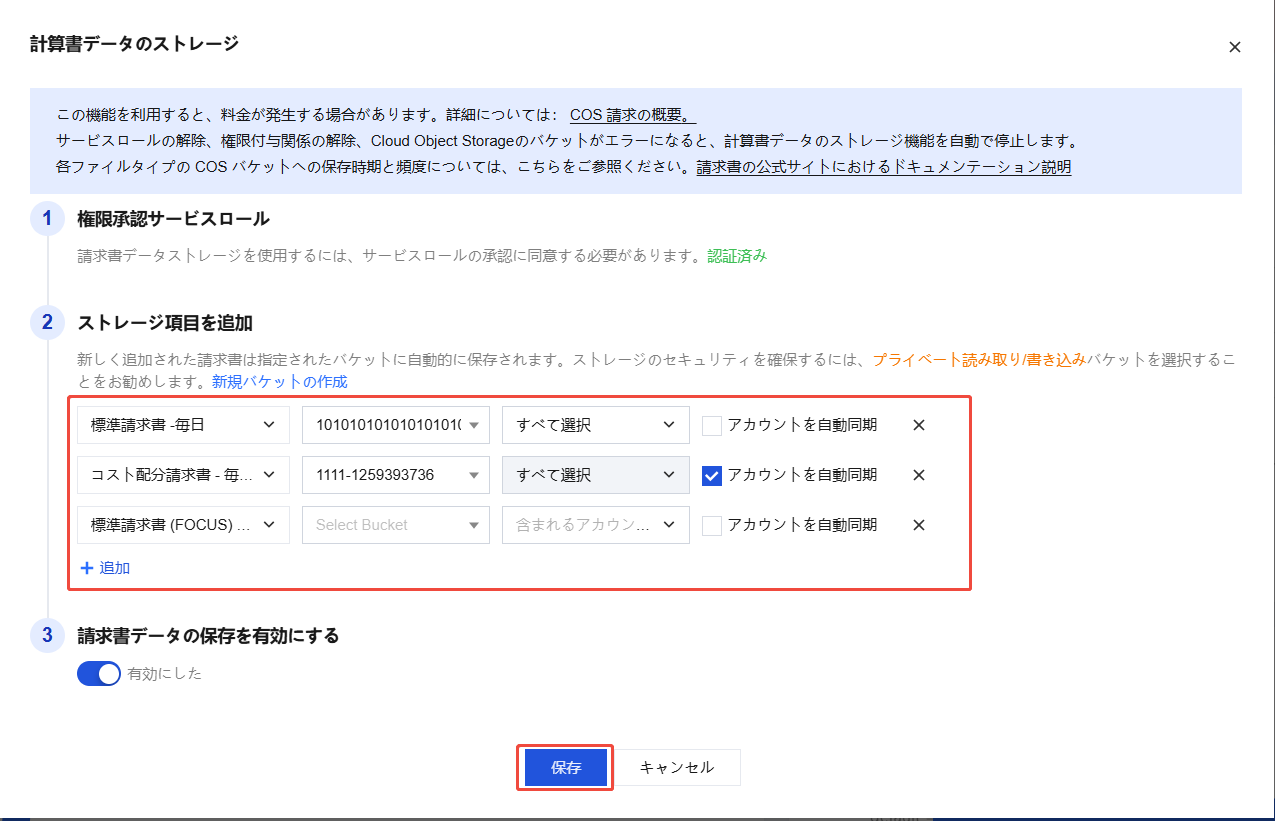Open the コスト配分請求書 bill type dropdown
This screenshot has height=821, width=1275.
click(183, 475)
